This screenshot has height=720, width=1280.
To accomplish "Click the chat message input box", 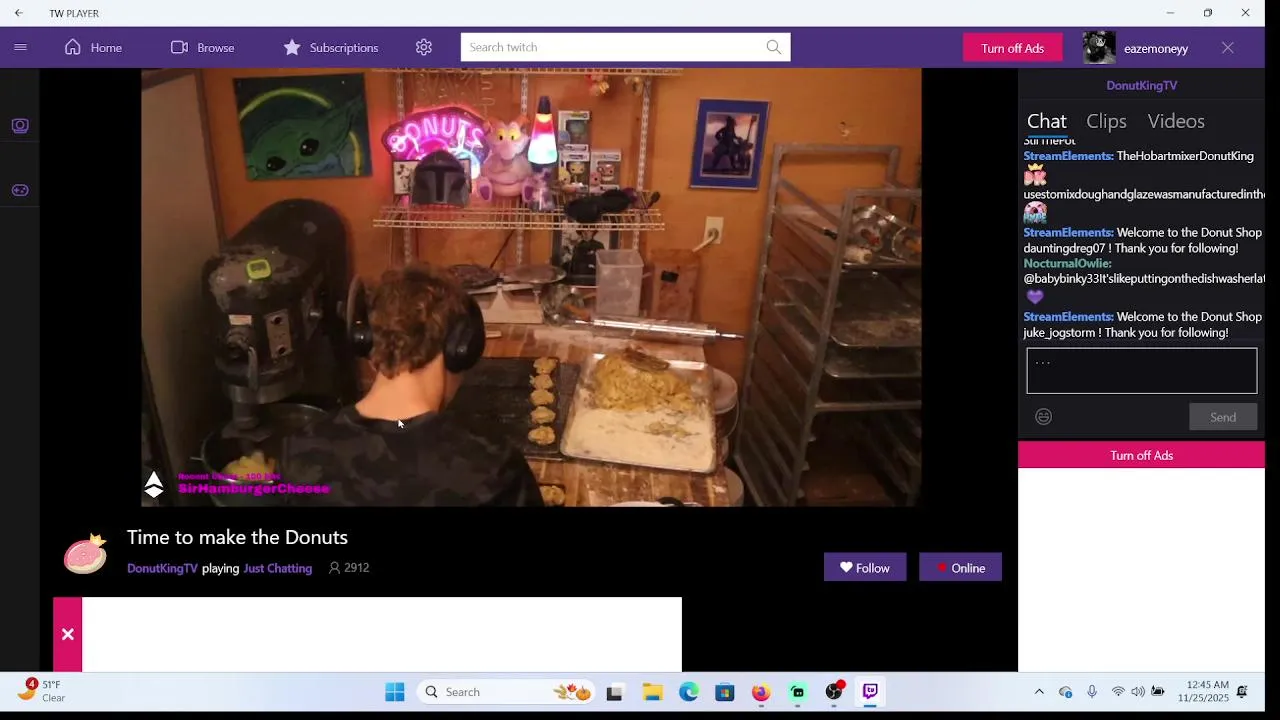I will tap(1141, 371).
